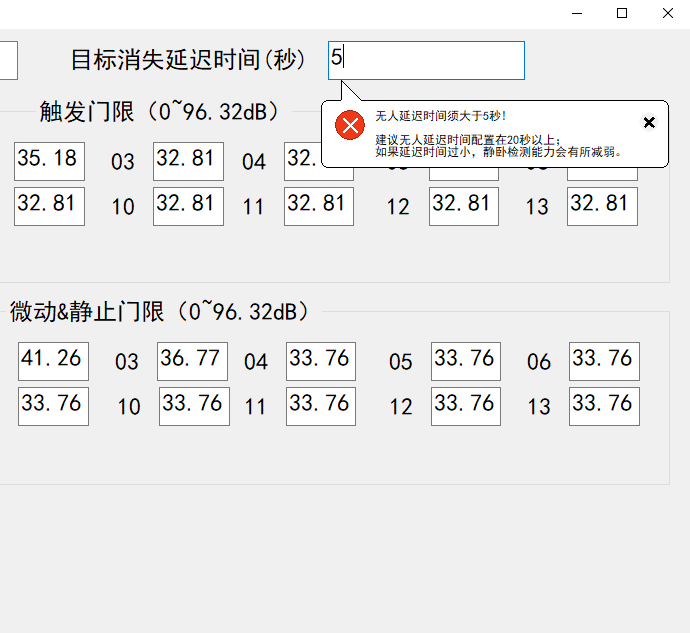Edit trigger threshold field for gate 13

(602, 206)
